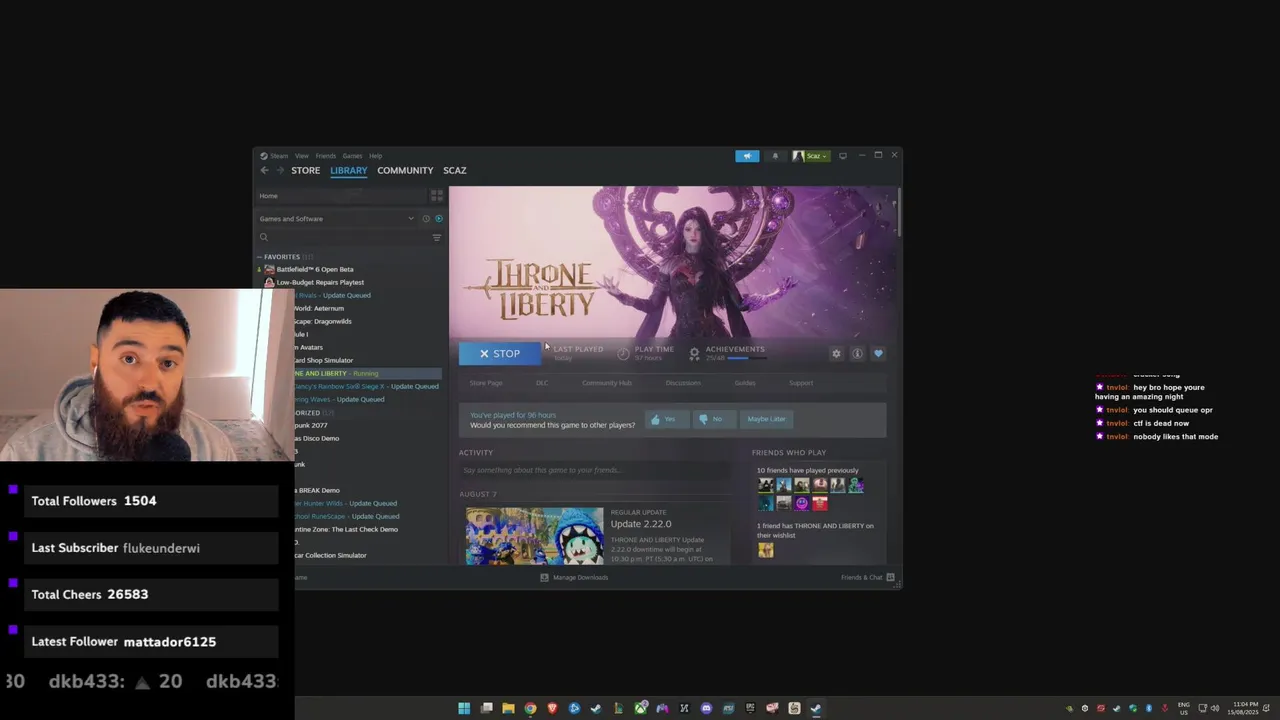Open Update 2.22.0 news thumbnail
This screenshot has height=720, width=1280.
pyautogui.click(x=534, y=535)
